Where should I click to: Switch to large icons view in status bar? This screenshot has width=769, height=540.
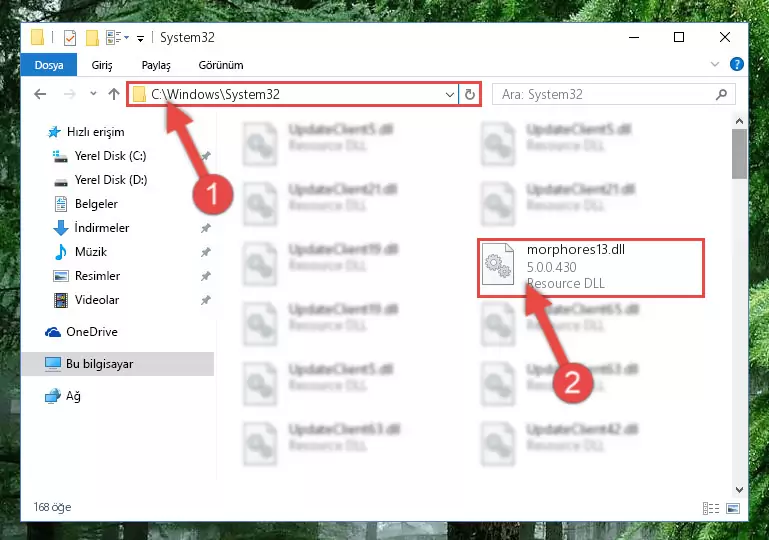pos(733,508)
